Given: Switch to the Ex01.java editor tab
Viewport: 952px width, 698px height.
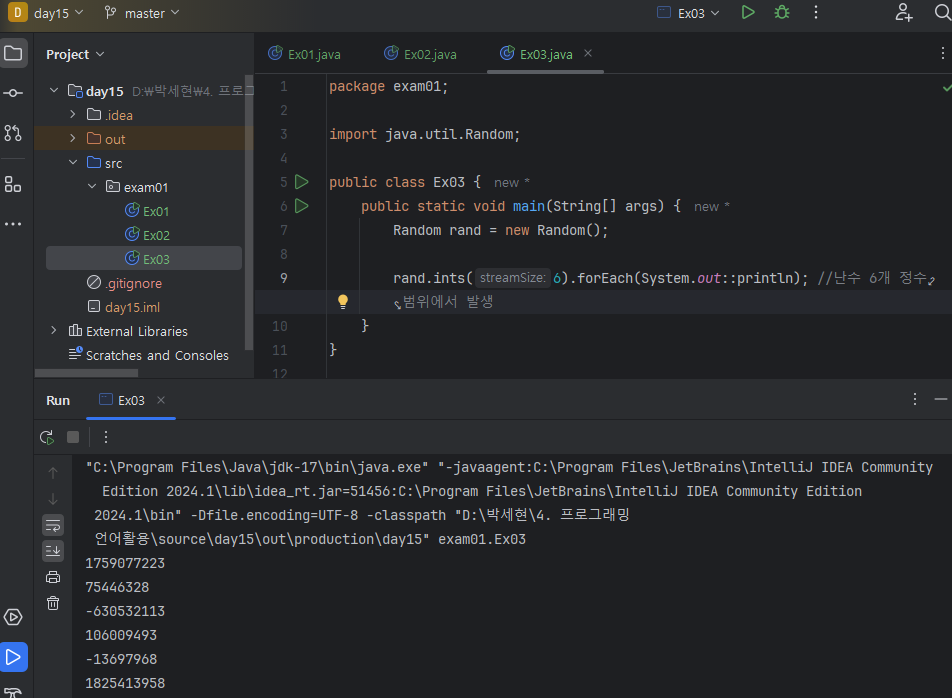Looking at the screenshot, I should [x=304, y=54].
